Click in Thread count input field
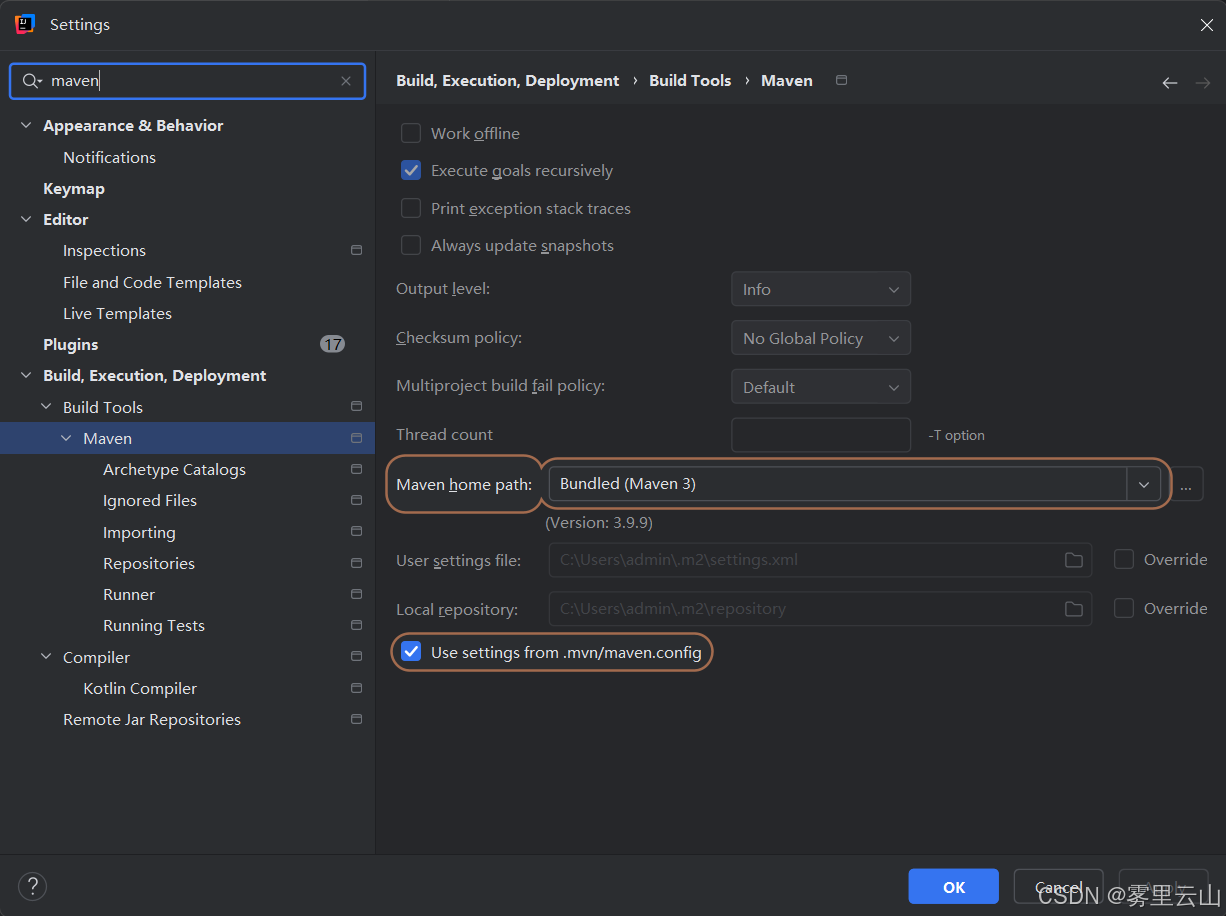This screenshot has width=1226, height=916. pyautogui.click(x=821, y=435)
